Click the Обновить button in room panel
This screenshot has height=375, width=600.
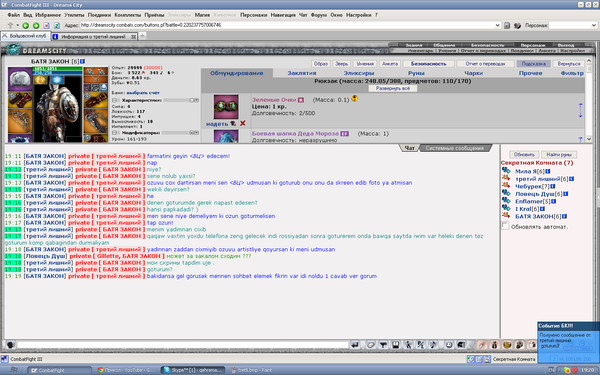click(524, 155)
